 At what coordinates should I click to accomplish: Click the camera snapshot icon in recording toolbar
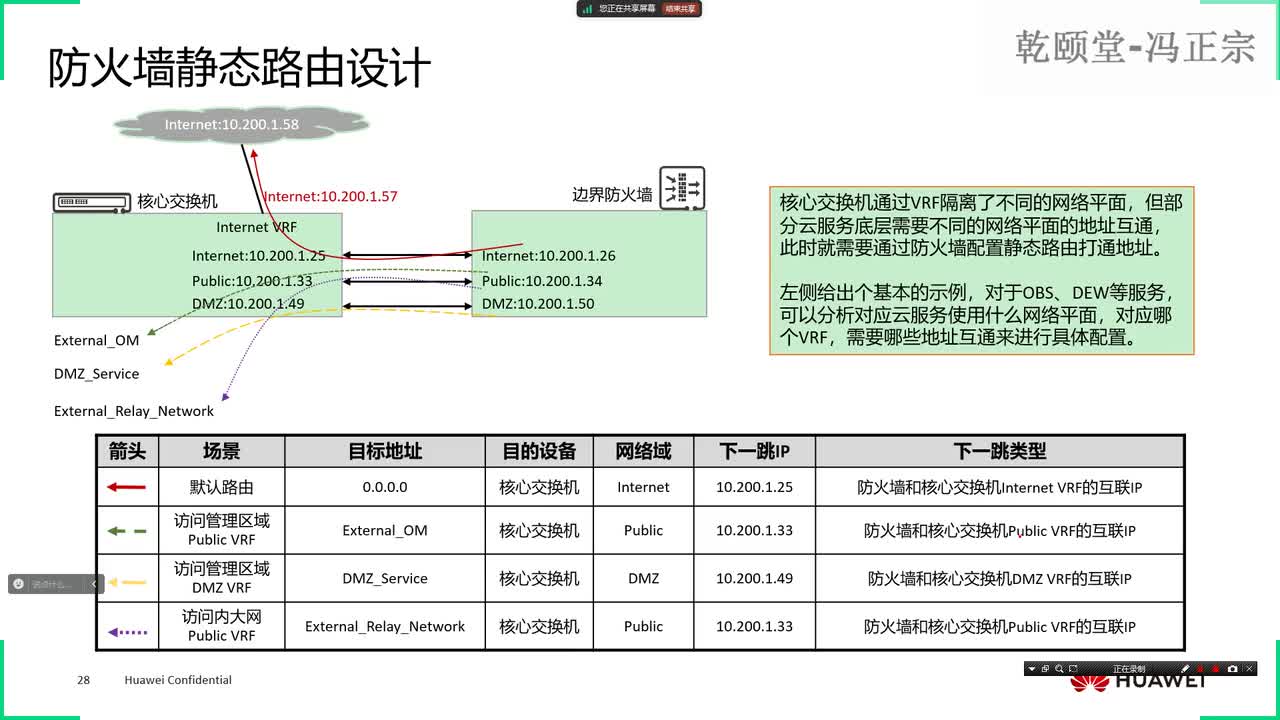coord(1233,669)
